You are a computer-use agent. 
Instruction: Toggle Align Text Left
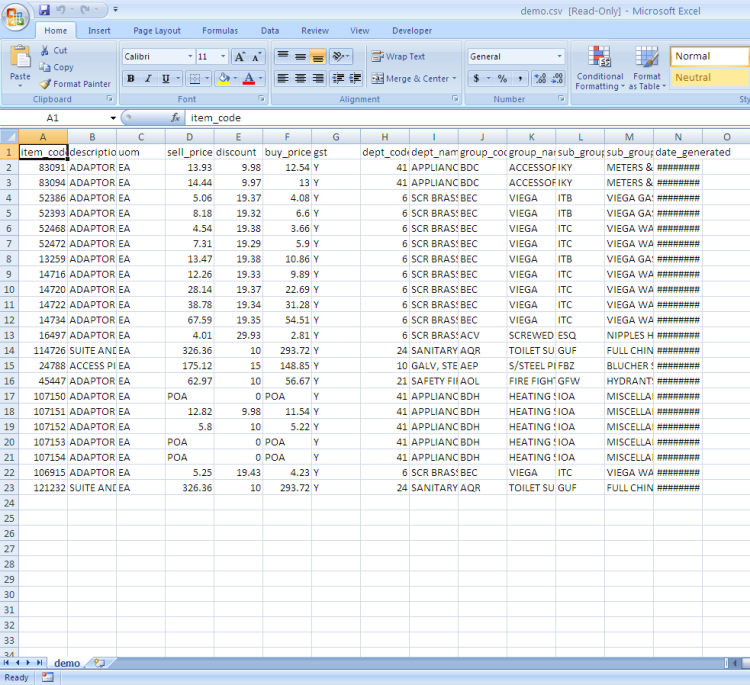pos(283,78)
